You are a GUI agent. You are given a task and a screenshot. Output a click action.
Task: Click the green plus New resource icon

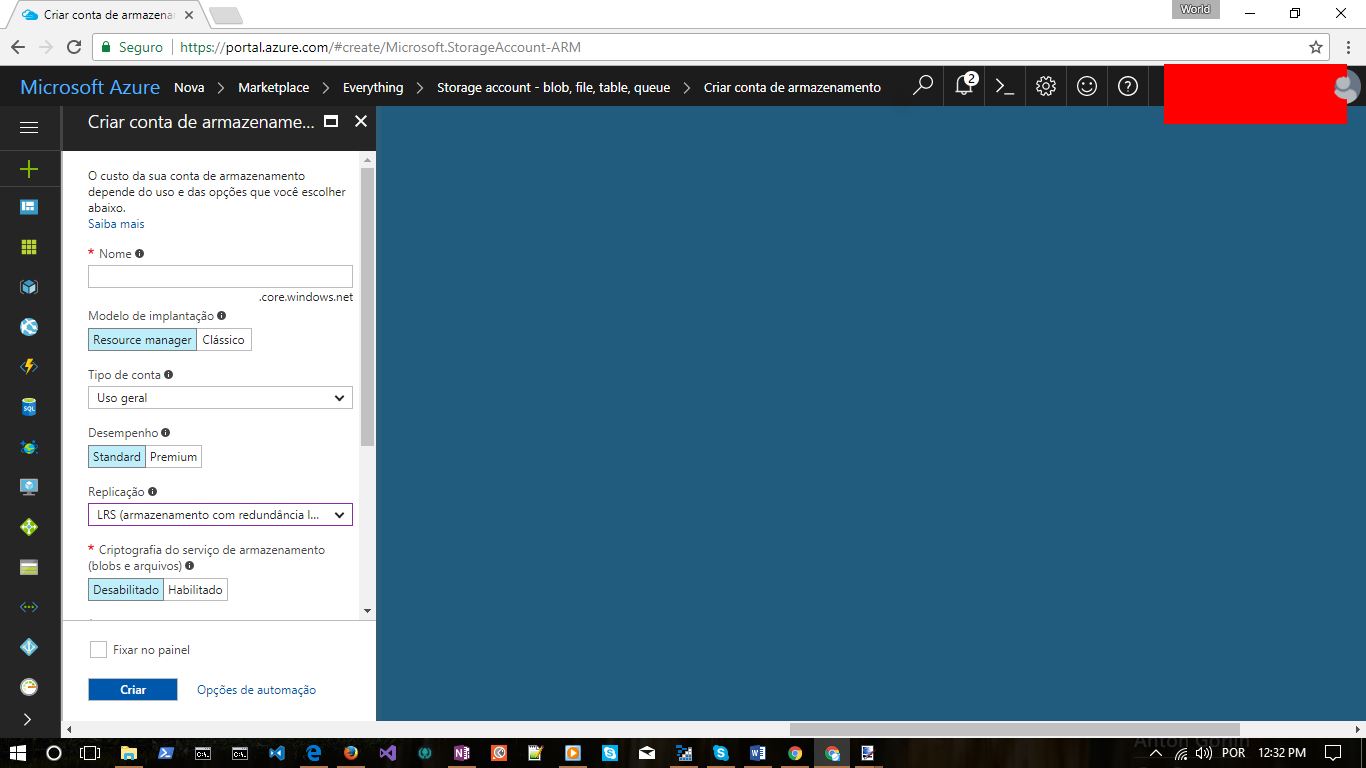coord(29,169)
